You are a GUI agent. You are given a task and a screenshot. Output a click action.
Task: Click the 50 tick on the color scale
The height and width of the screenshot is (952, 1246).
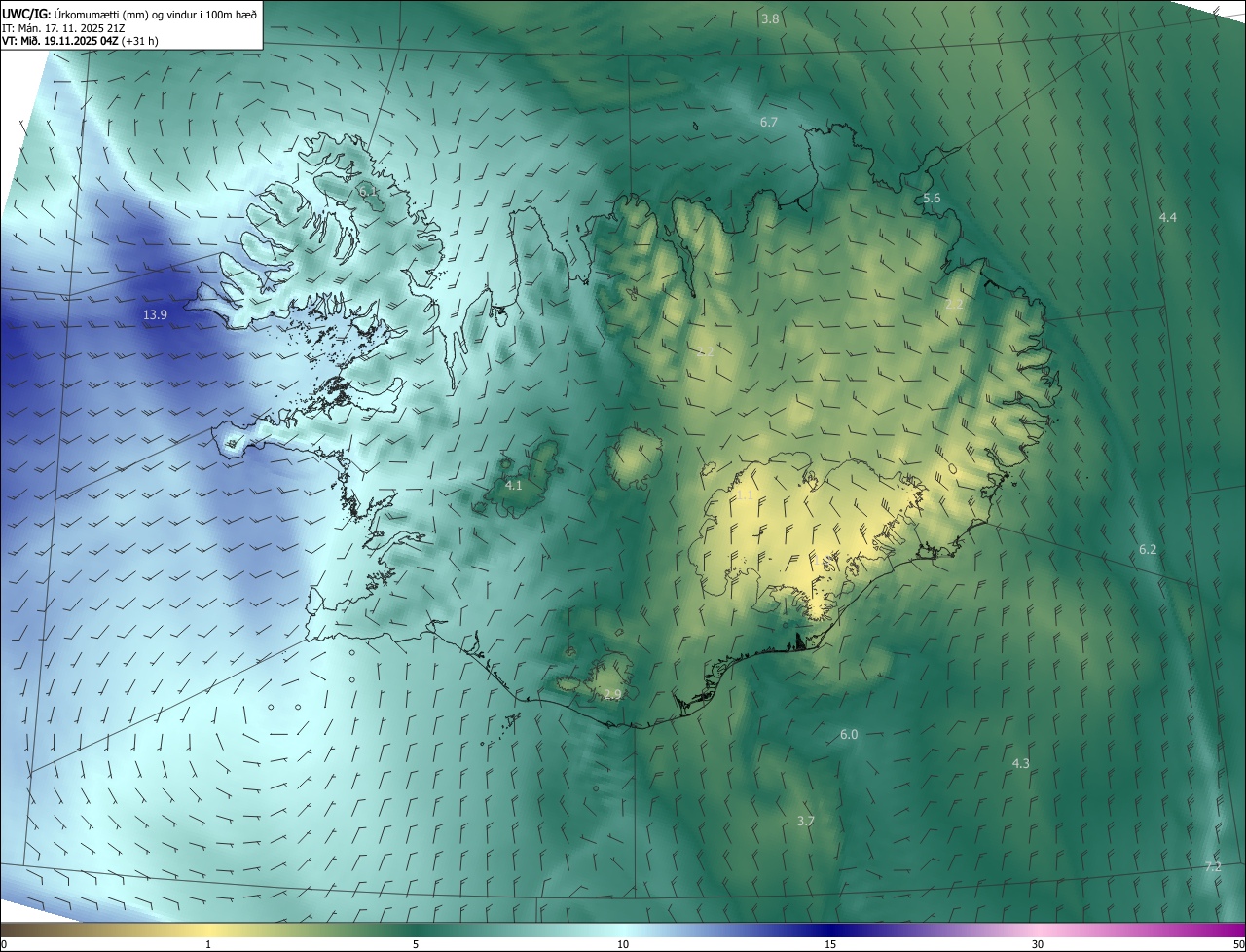coord(1238,944)
